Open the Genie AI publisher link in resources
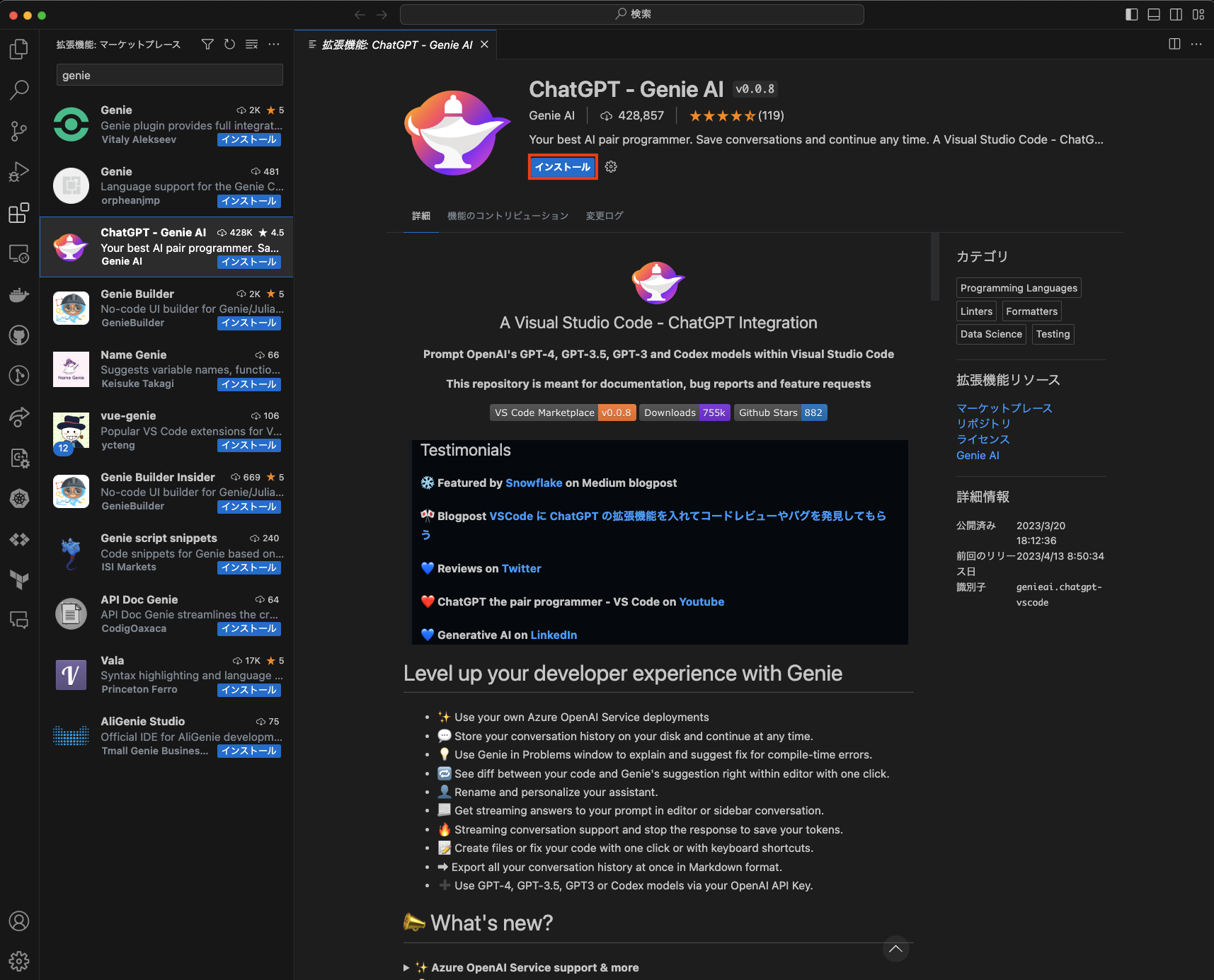 tap(978, 456)
